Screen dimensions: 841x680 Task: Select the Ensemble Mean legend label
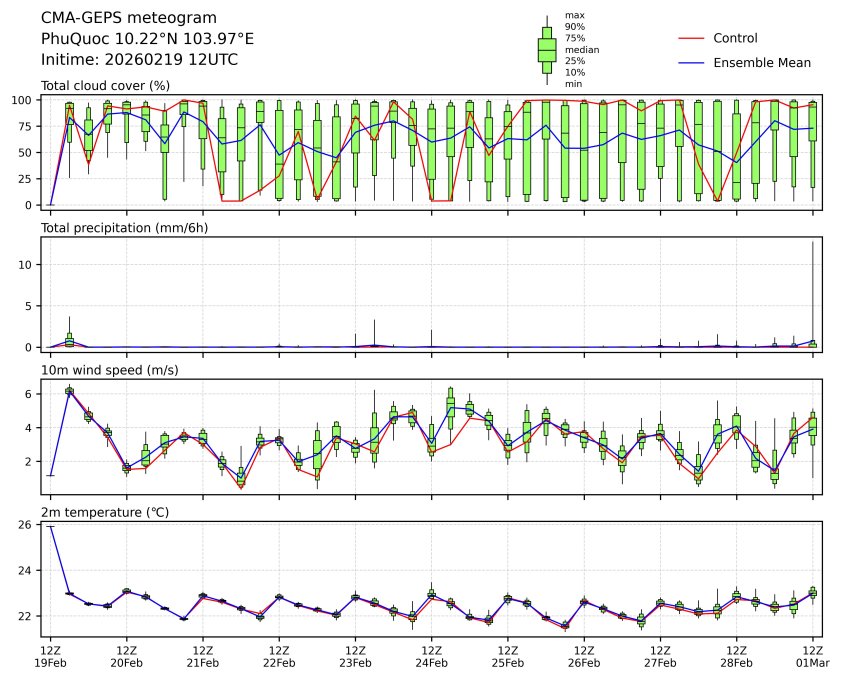tap(761, 63)
